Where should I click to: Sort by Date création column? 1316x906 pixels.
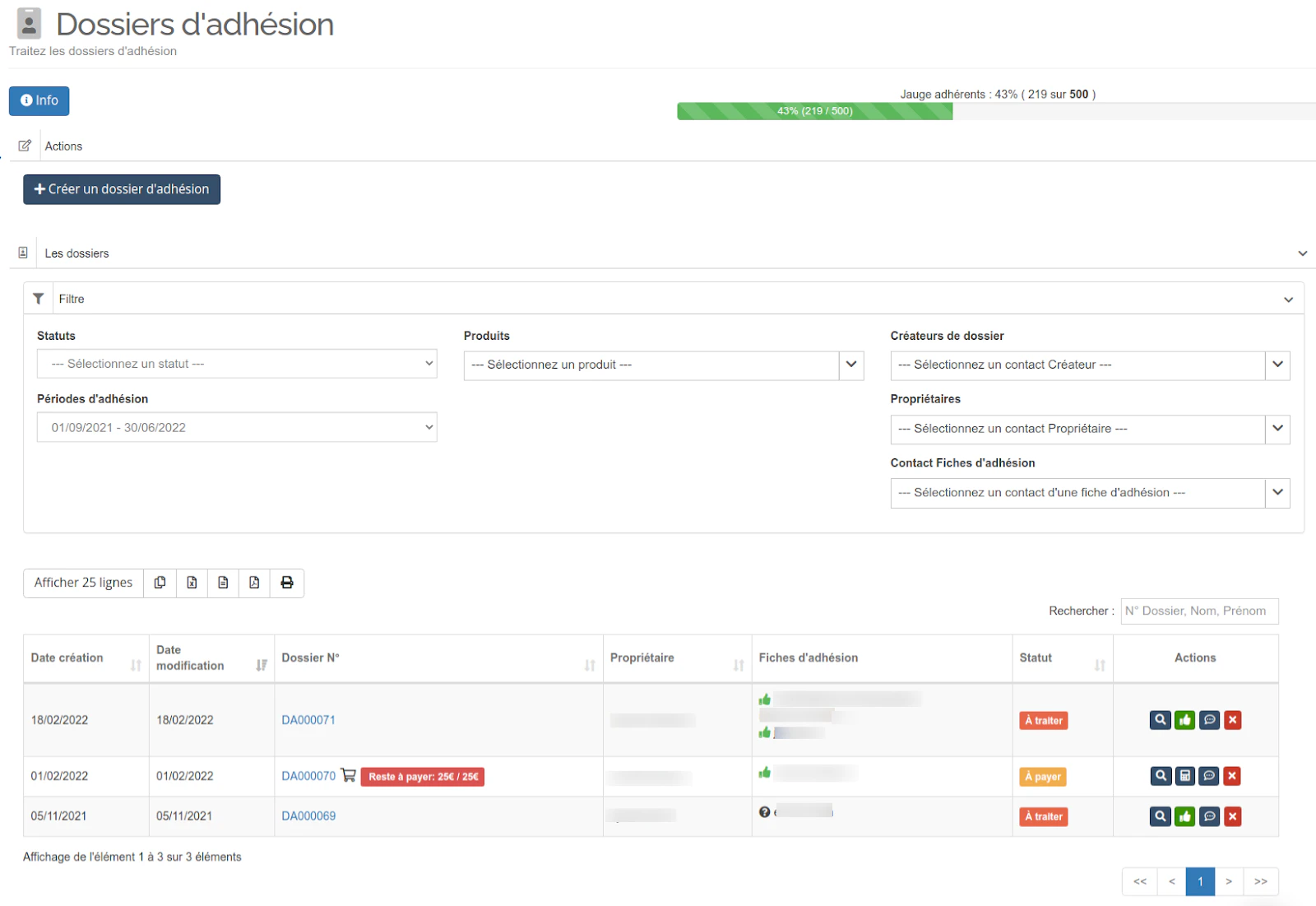point(86,658)
